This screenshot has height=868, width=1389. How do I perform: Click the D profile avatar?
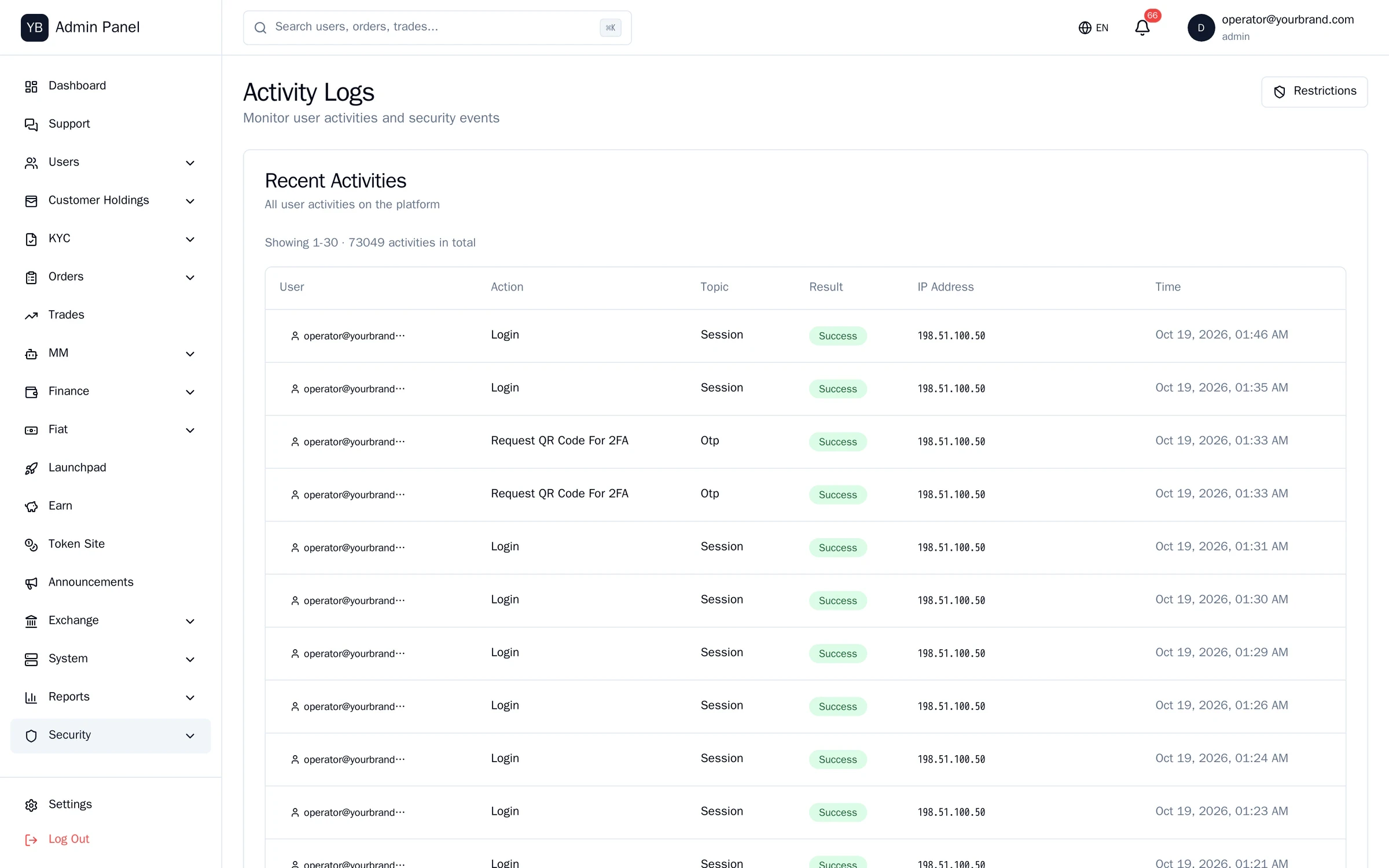point(1201,28)
